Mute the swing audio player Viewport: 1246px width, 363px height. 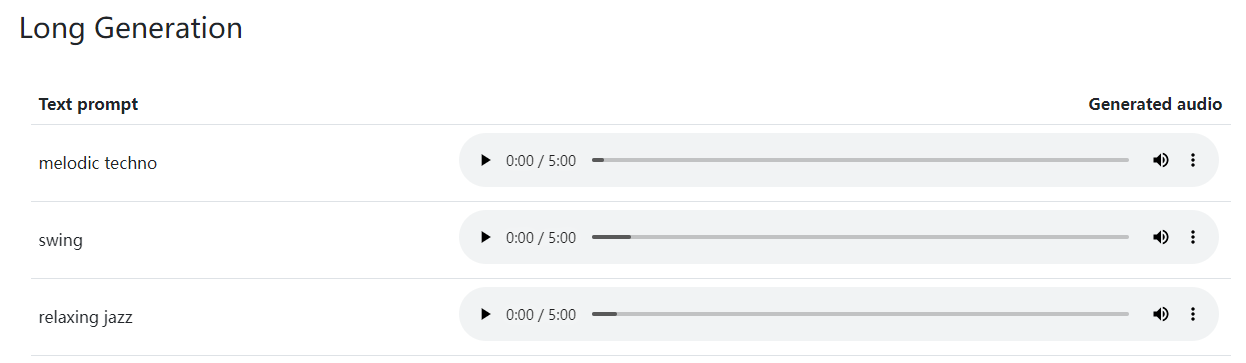coord(1160,238)
